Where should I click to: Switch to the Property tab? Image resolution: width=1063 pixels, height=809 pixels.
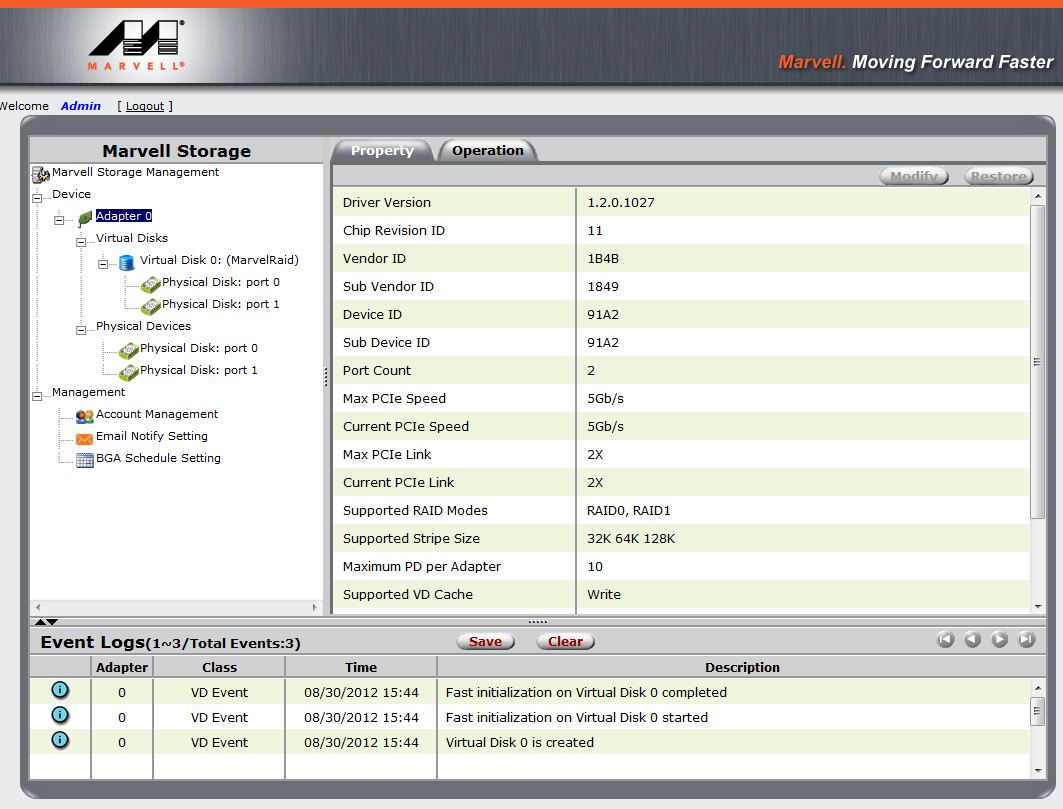coord(382,151)
